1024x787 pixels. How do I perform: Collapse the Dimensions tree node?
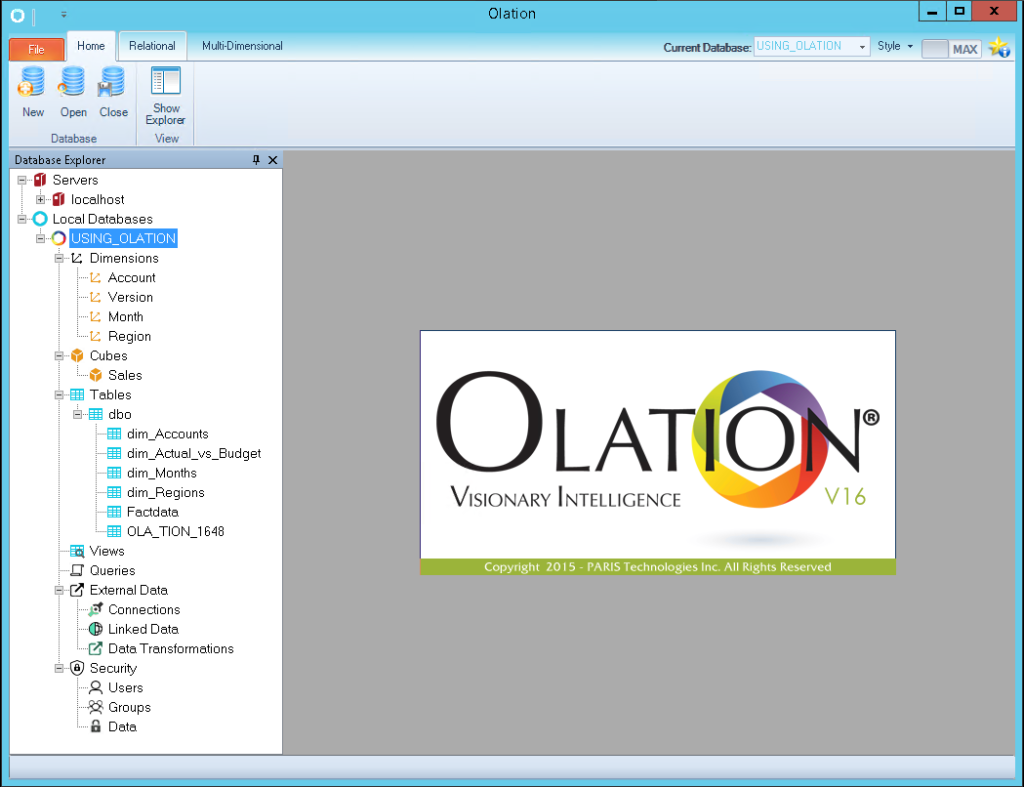58,258
